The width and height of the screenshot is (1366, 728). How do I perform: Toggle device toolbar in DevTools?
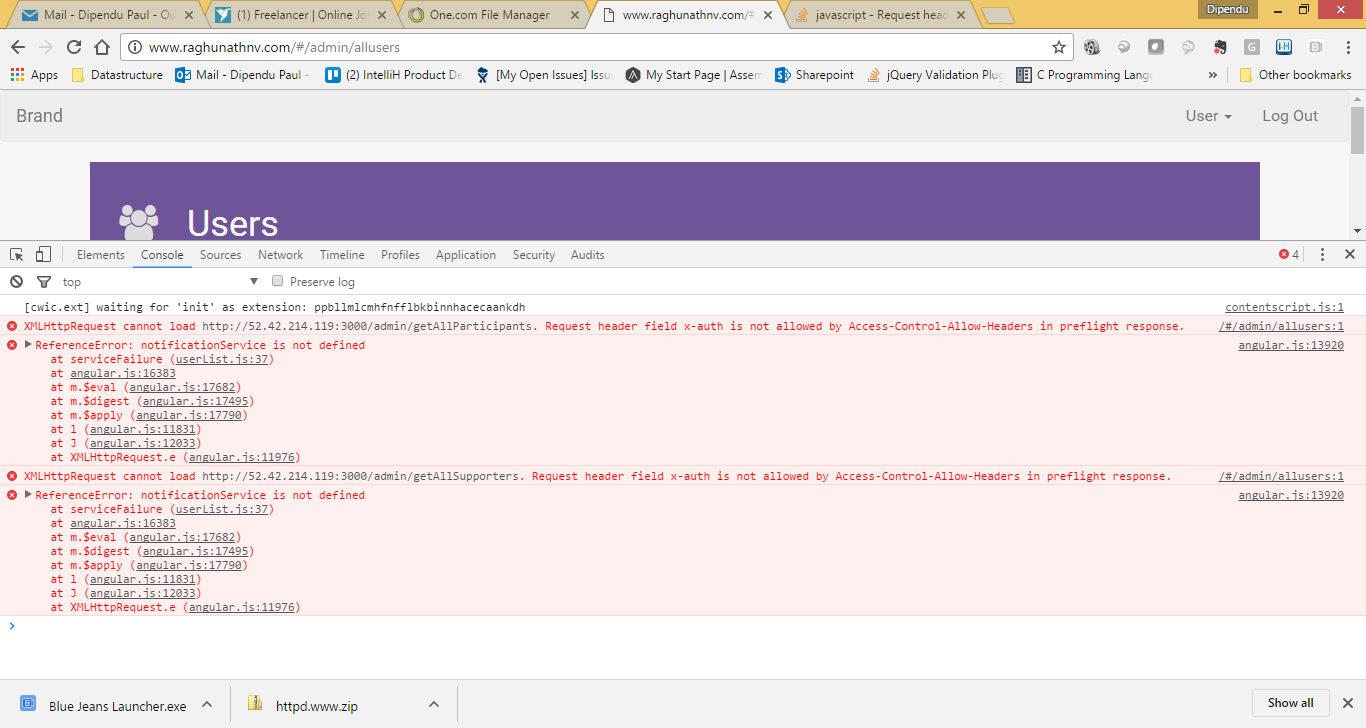[x=43, y=255]
